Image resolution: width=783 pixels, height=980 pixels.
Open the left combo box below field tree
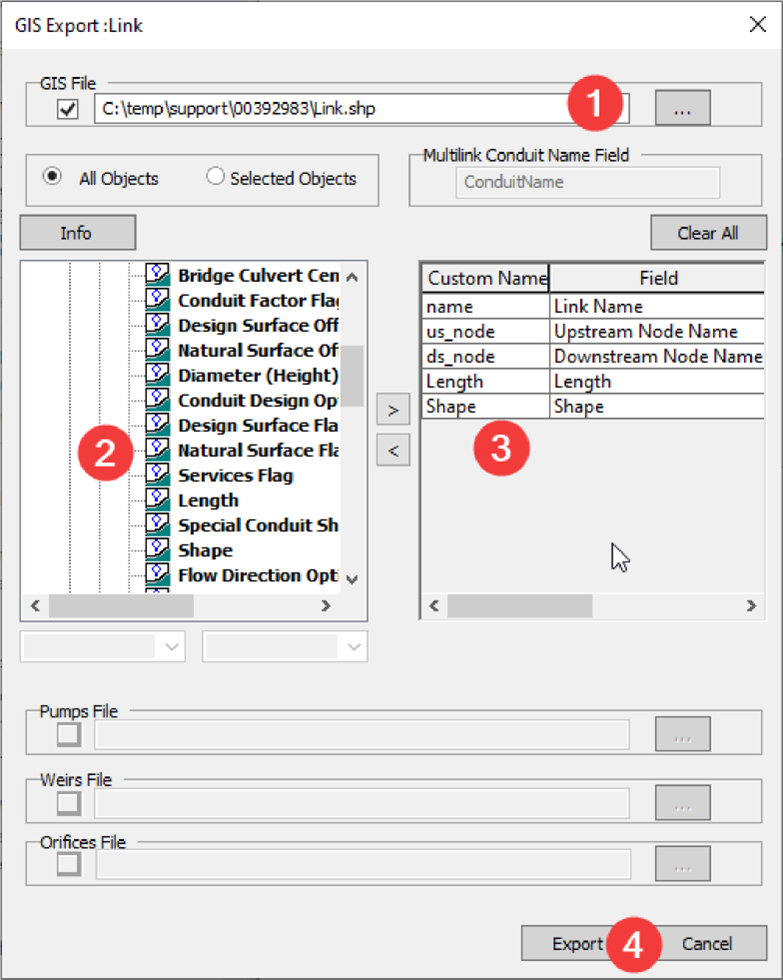pos(103,647)
